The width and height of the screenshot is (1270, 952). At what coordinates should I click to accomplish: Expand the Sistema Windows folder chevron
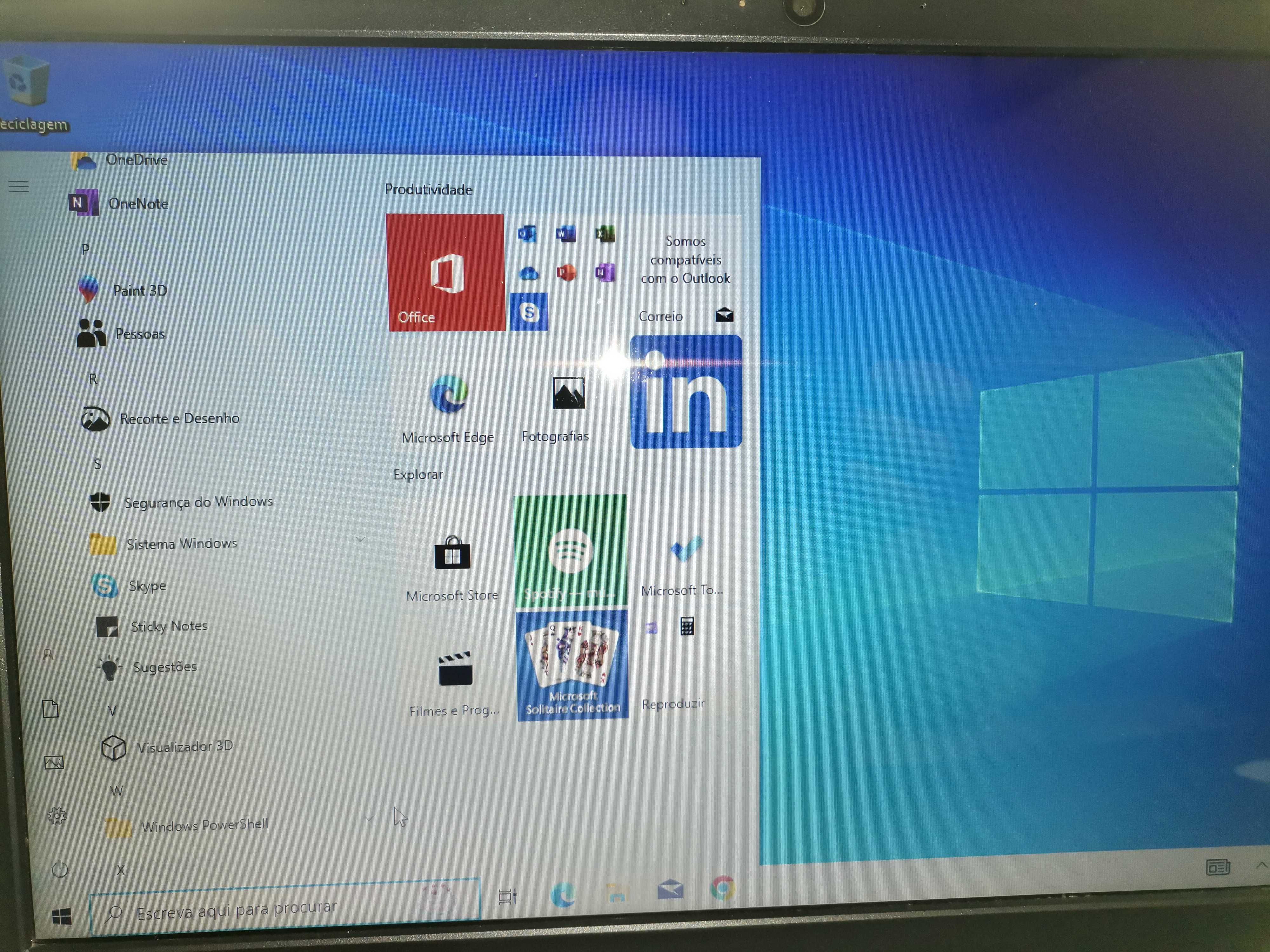361,539
